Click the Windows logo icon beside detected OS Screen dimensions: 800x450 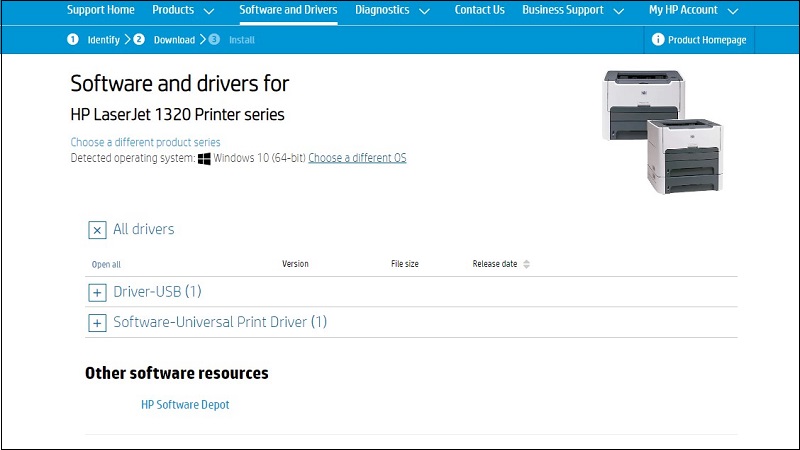coord(204,158)
